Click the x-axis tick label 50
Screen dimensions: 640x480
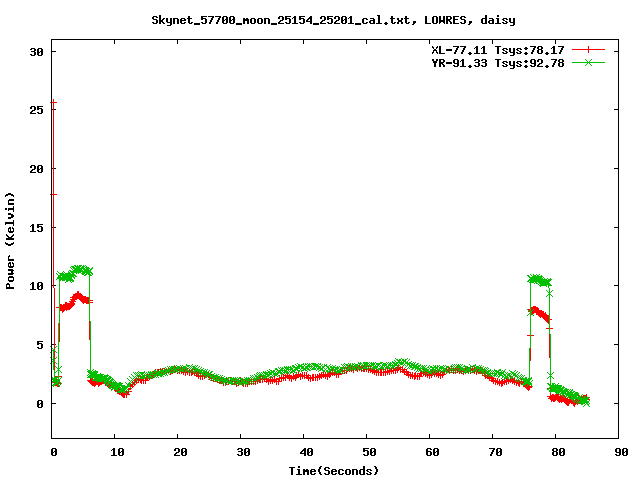(x=369, y=452)
